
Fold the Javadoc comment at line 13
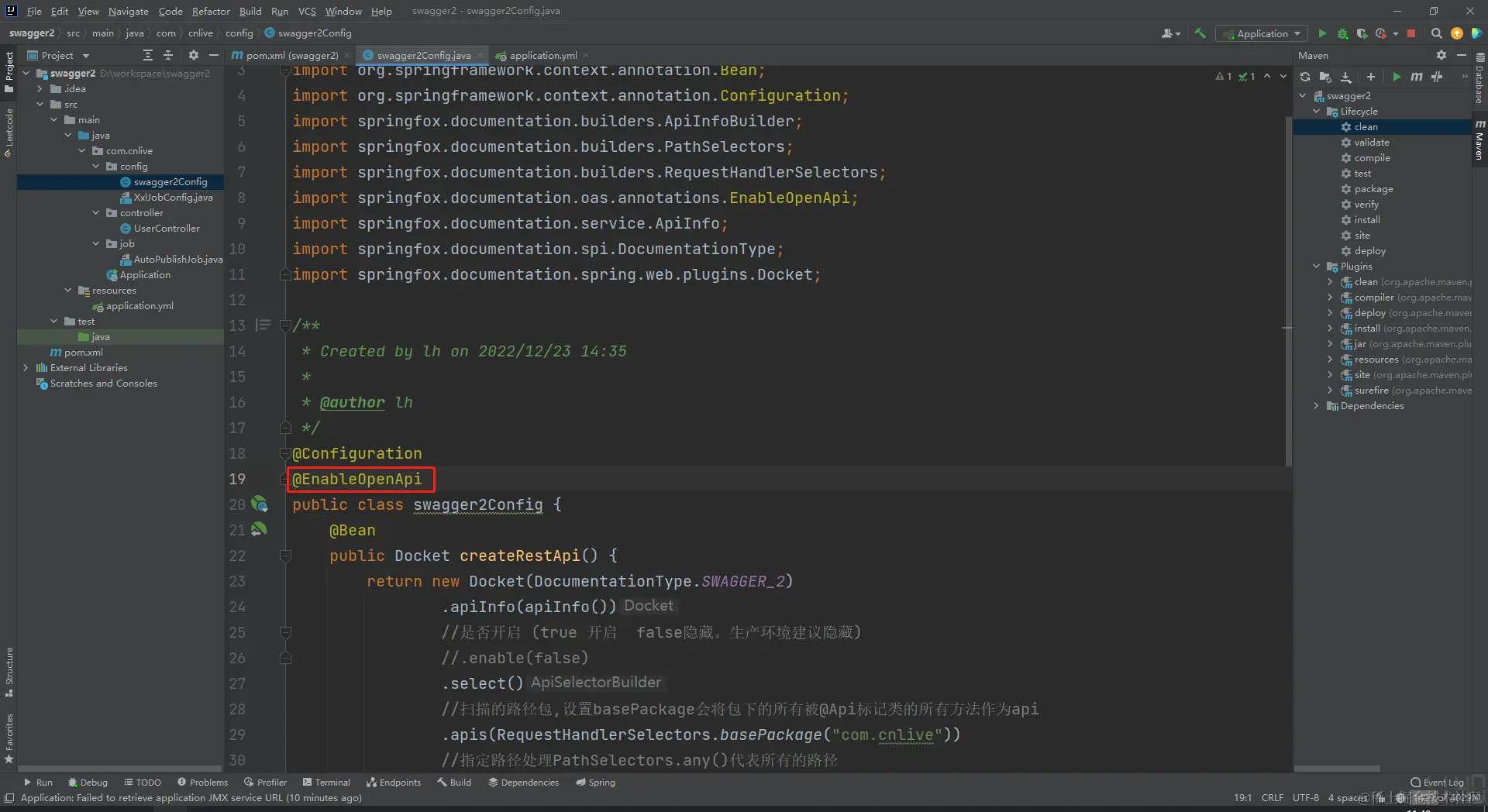pyautogui.click(x=285, y=325)
